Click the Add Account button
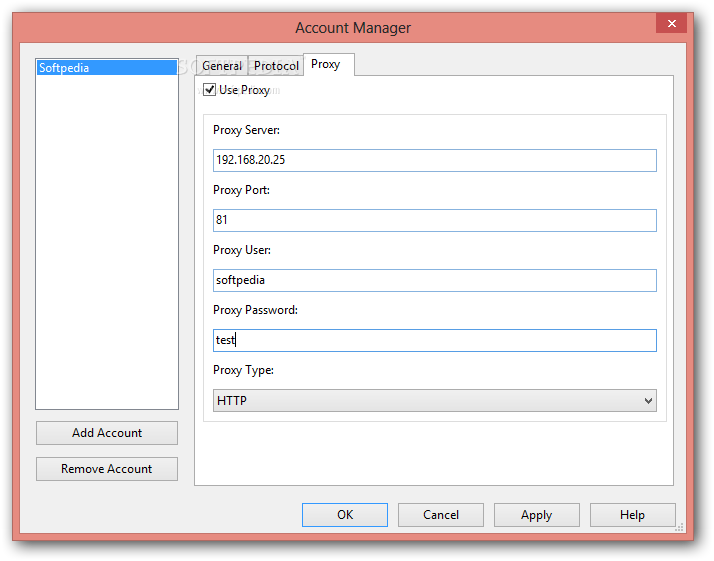 107,433
